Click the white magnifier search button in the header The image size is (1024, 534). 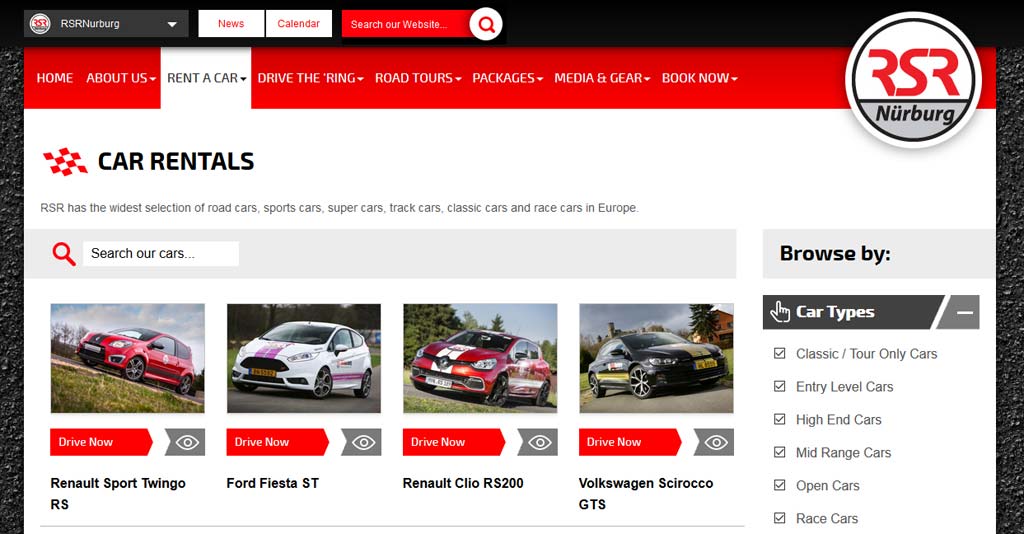point(486,24)
